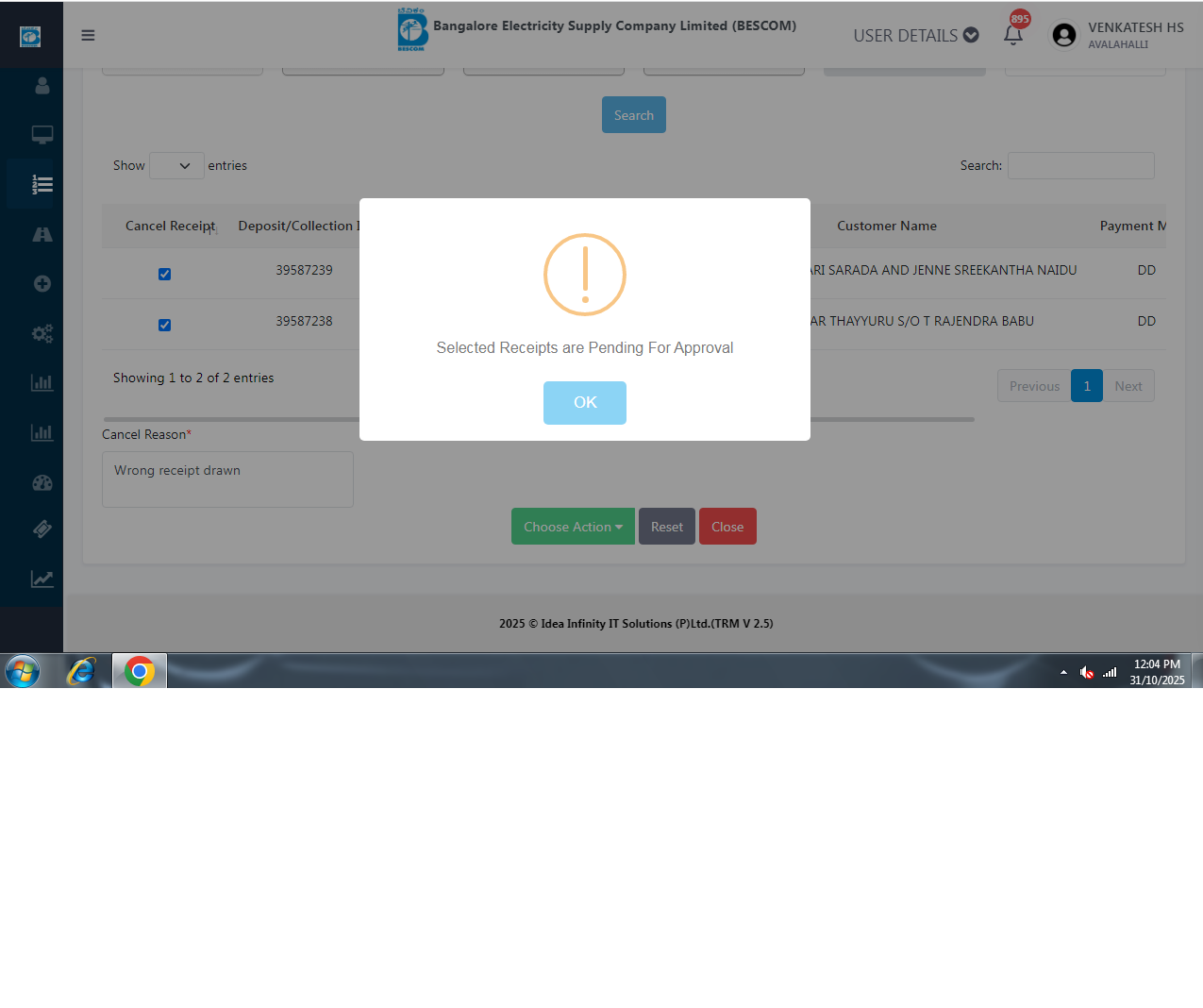This screenshot has width=1203, height=1008.
Task: Open the ticket sidebar icon
Action: point(42,529)
